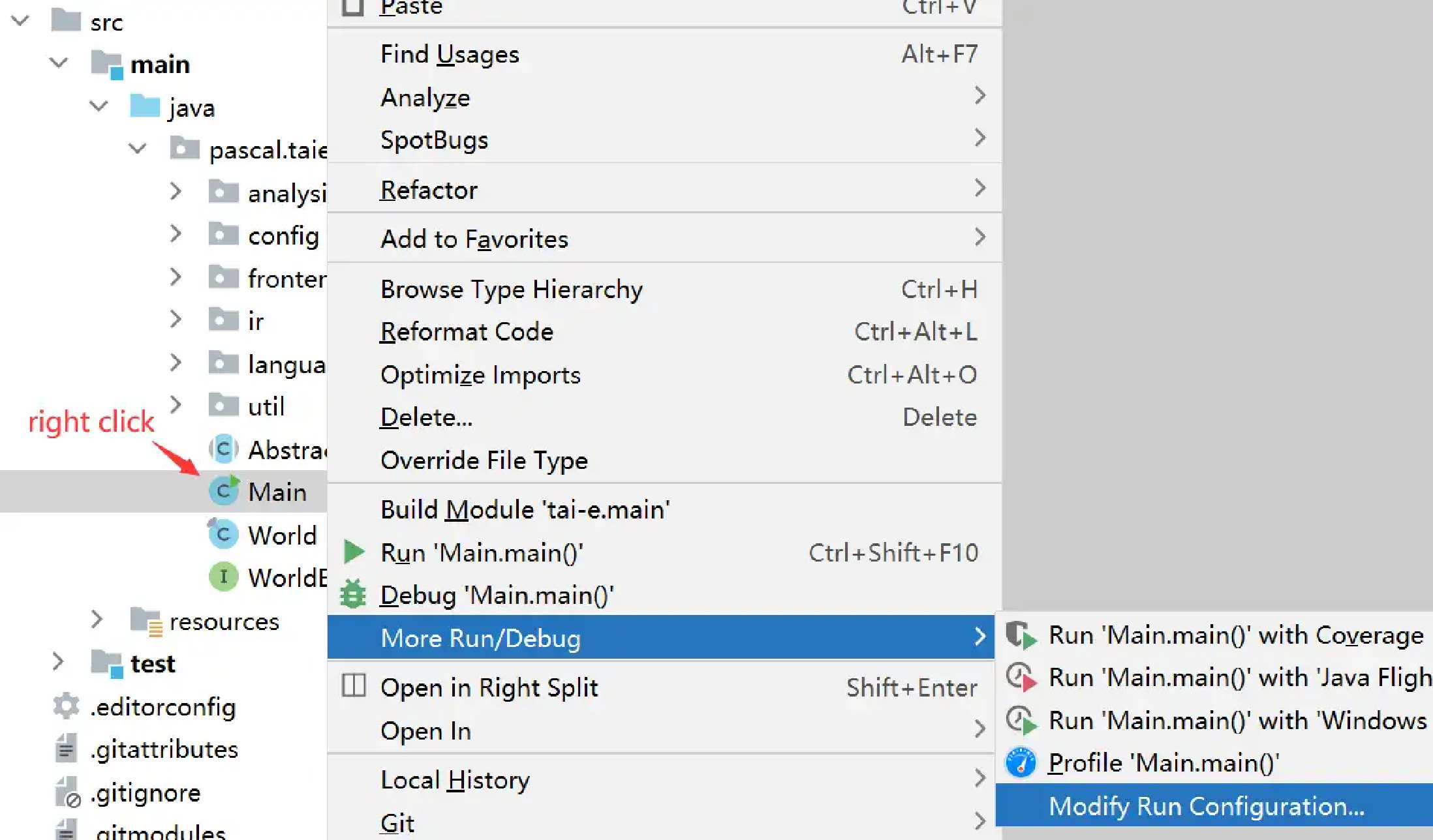Click 'Optimize Imports' in context menu
The height and width of the screenshot is (840, 1433).
(x=479, y=374)
